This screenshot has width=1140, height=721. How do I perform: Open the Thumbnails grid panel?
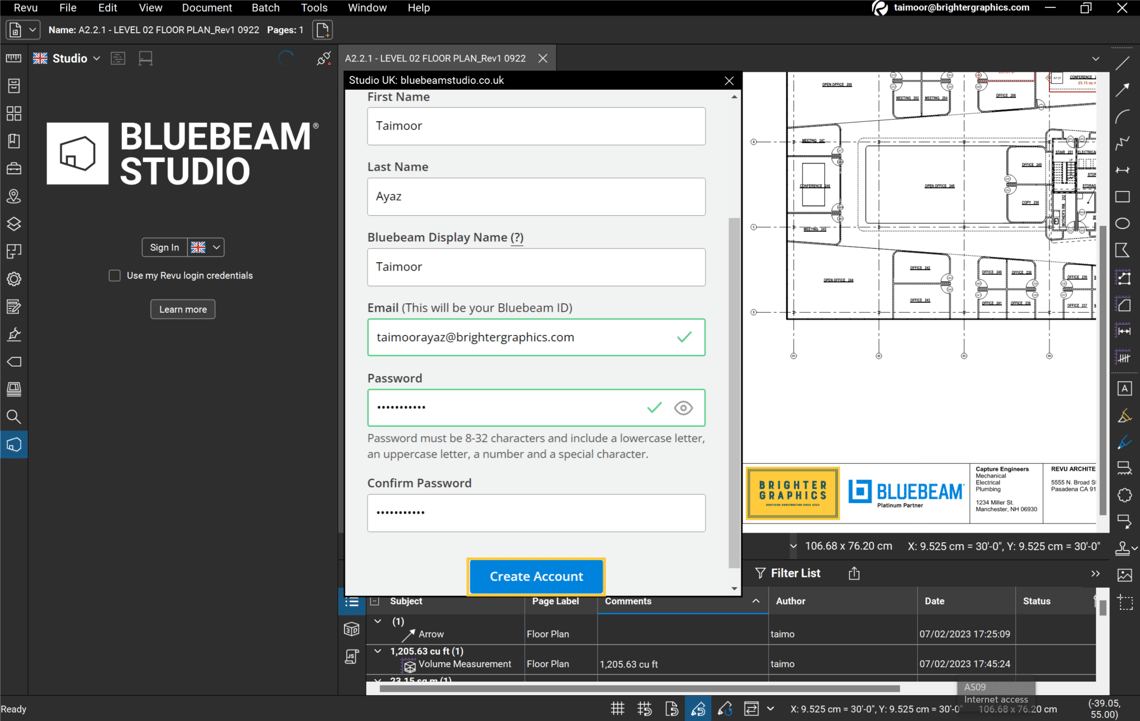point(14,113)
